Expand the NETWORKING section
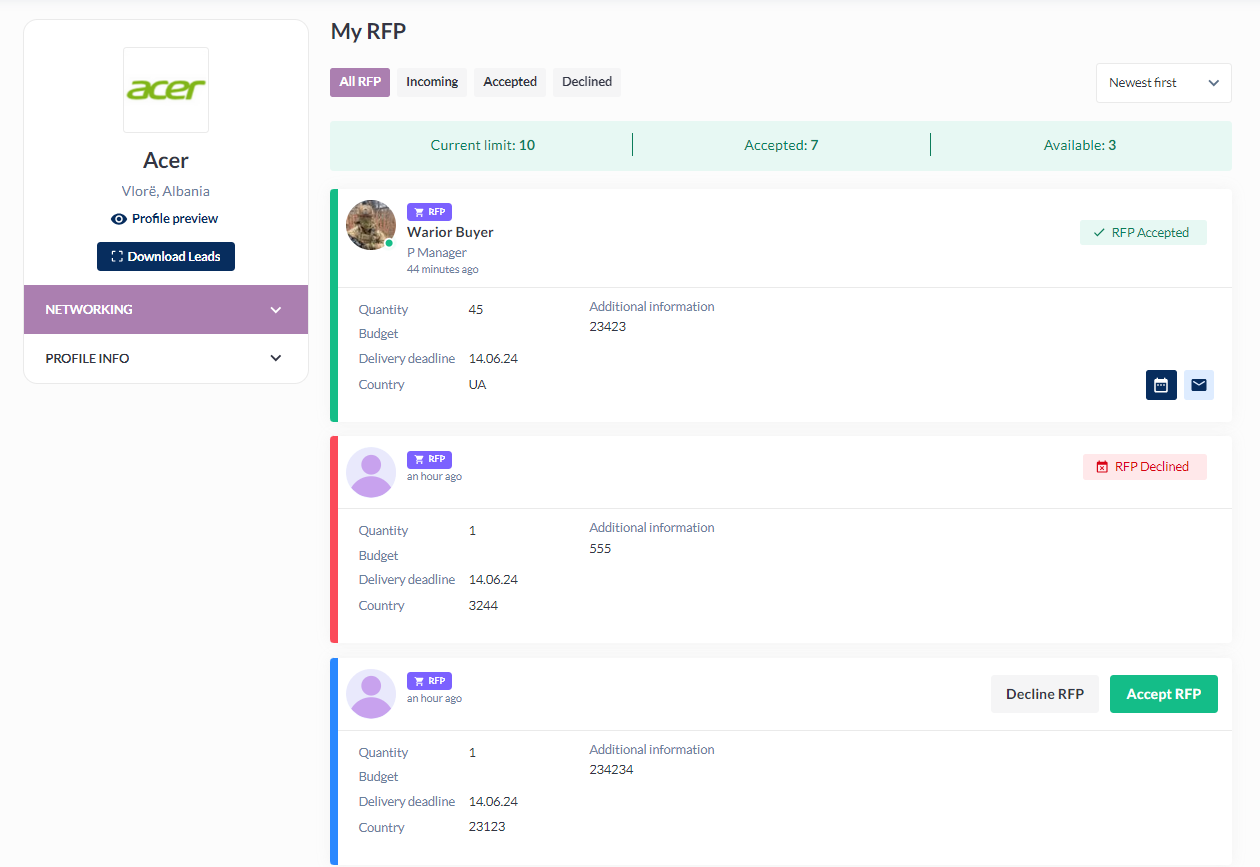Screen dimensions: 1260x867 coord(166,310)
